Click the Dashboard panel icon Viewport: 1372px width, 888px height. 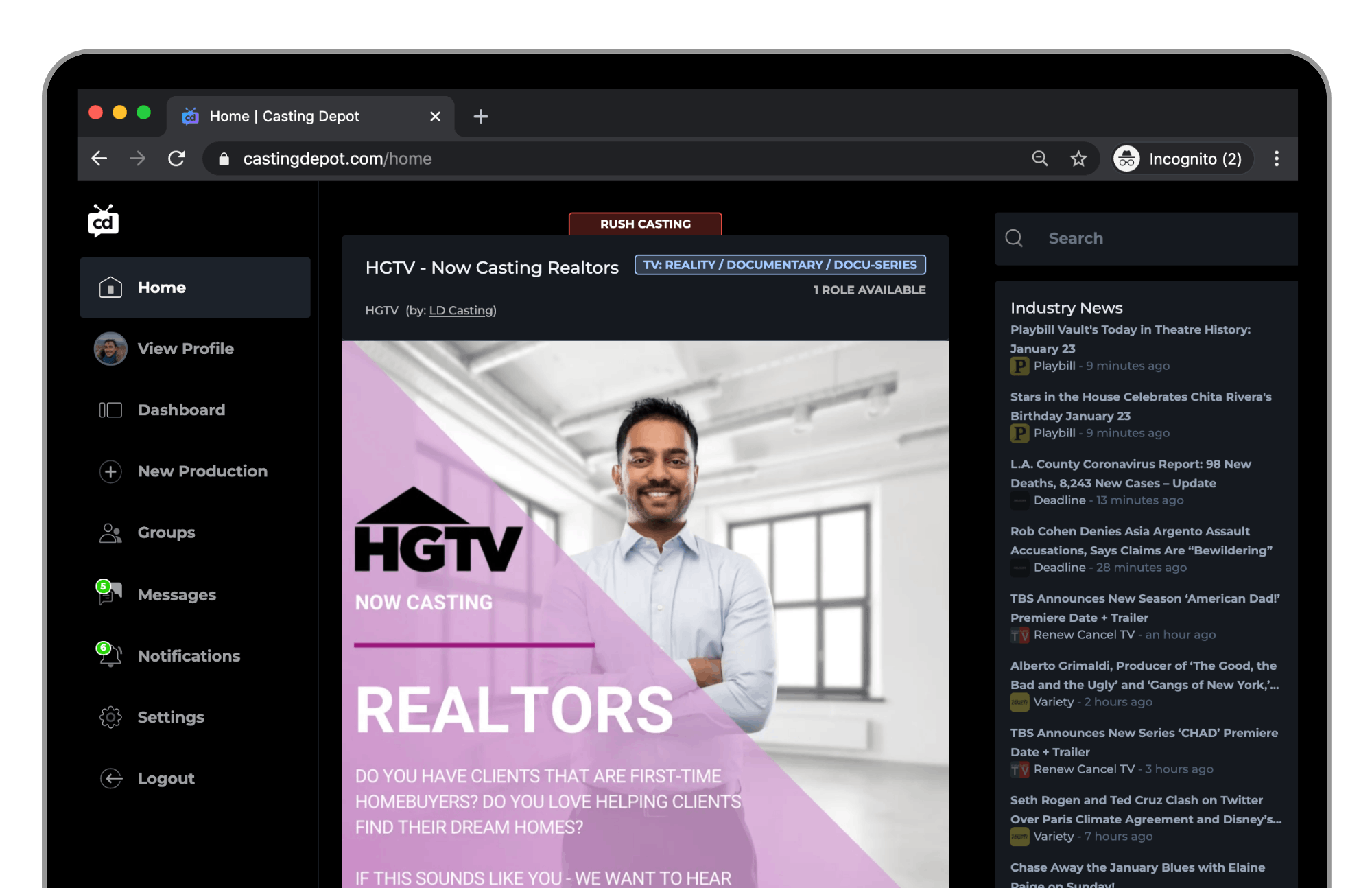click(110, 410)
